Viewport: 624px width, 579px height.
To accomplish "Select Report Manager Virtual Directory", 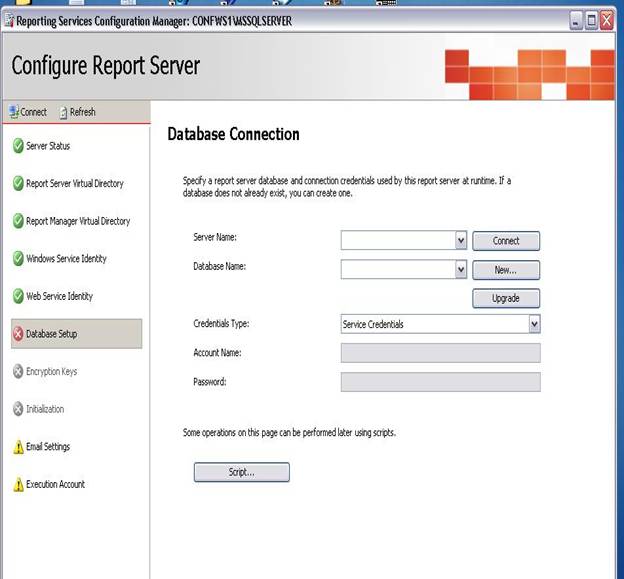I will point(78,221).
